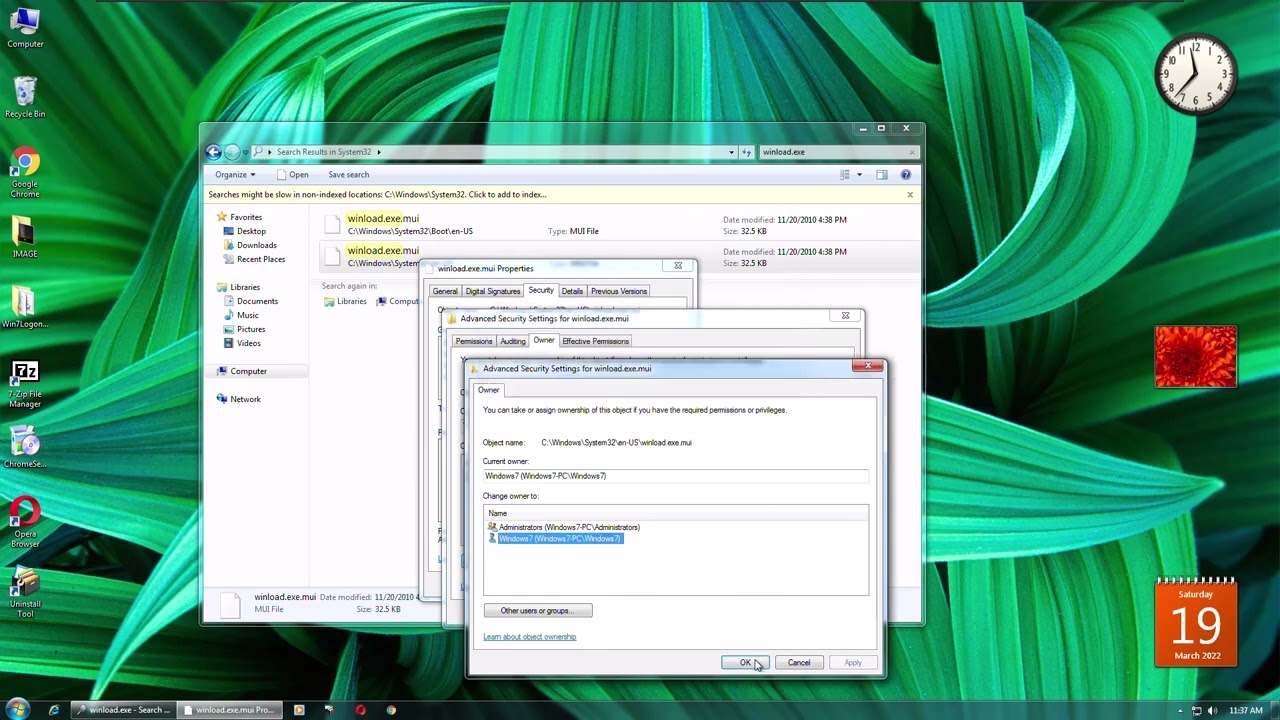The width and height of the screenshot is (1280, 720).
Task: Open Music library in navigation pane
Action: pos(247,315)
